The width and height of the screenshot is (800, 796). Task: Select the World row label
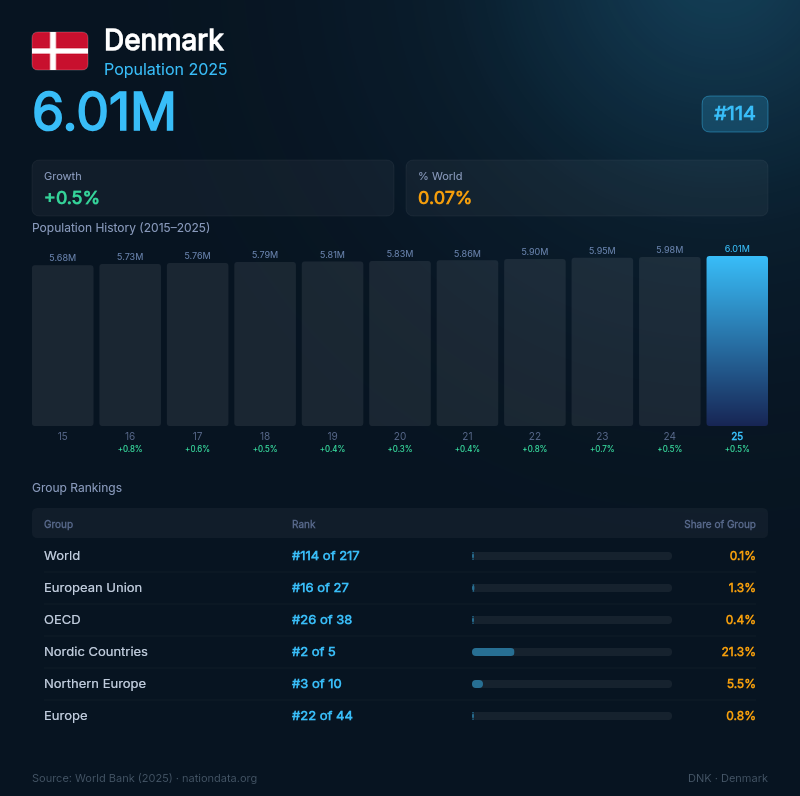pyautogui.click(x=62, y=556)
